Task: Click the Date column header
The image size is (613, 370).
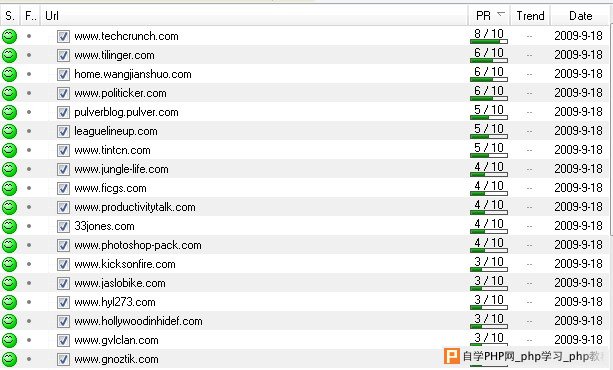Action: (581, 16)
